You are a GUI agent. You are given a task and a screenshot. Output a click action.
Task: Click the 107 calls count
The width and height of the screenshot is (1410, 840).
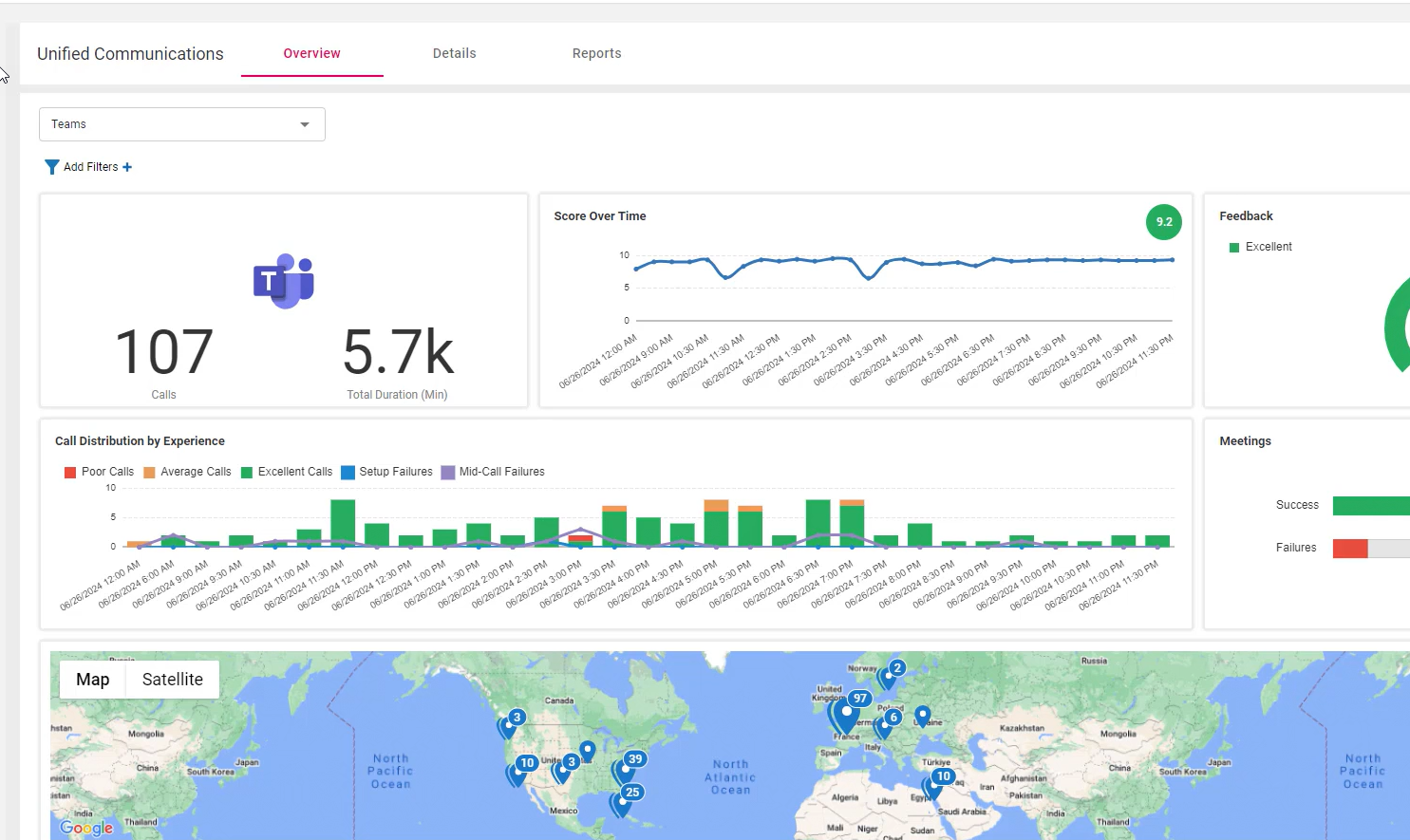pos(163,352)
